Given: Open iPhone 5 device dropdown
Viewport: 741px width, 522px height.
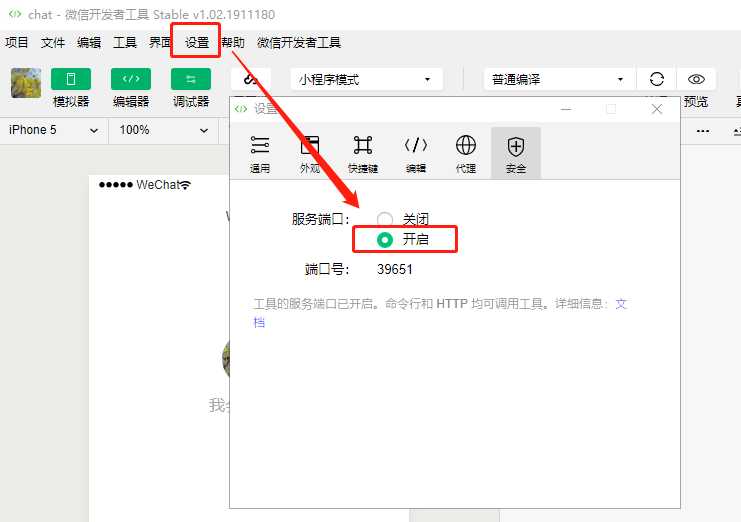Looking at the screenshot, I should (x=54, y=130).
